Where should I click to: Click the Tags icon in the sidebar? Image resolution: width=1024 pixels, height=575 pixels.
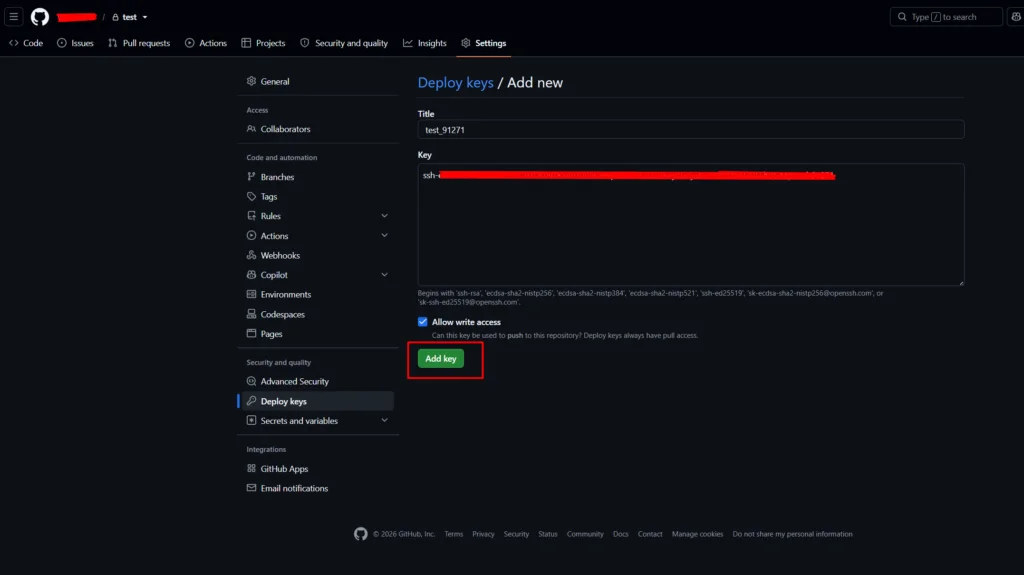251,196
